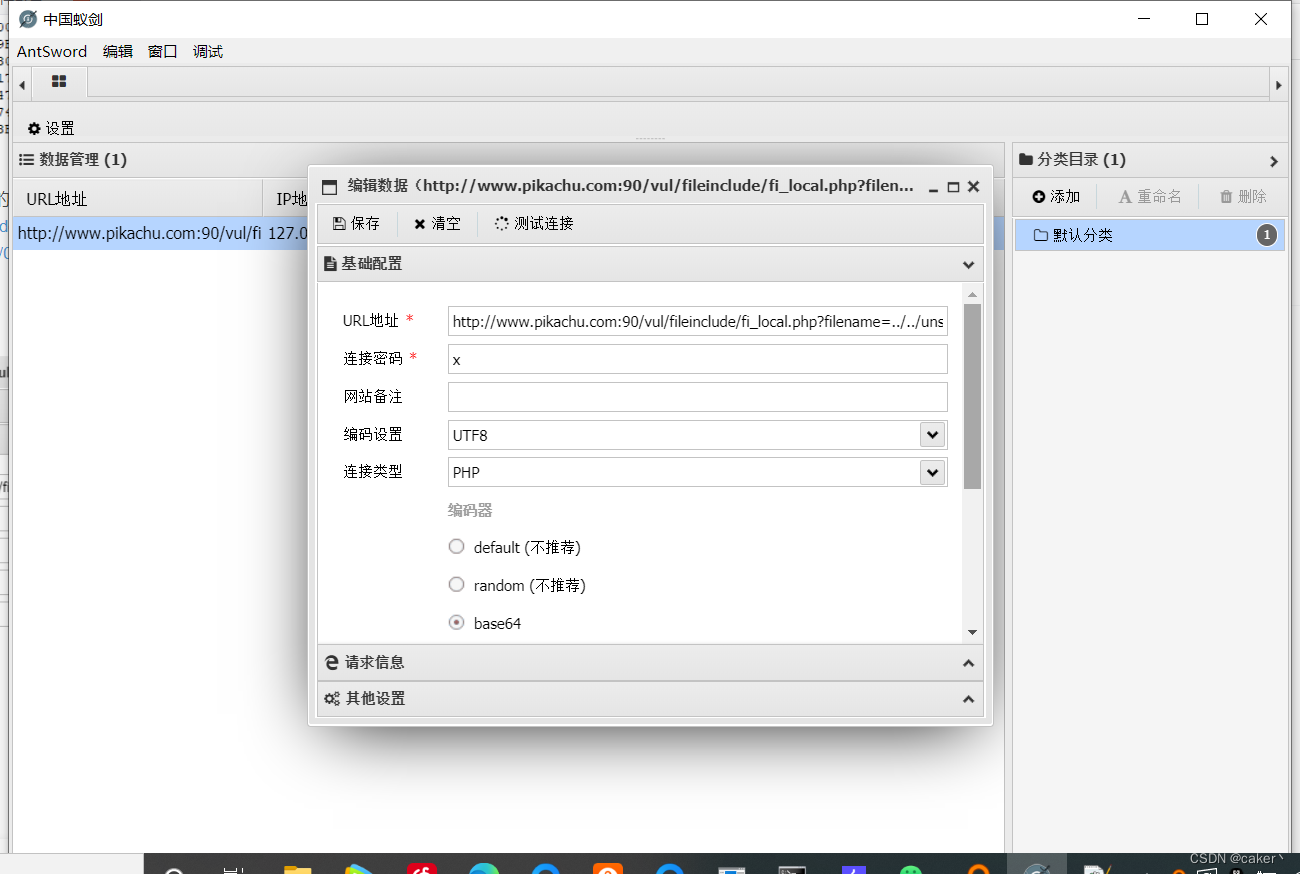Screen dimensions: 1300x874
Task: Click the dialog scrollbar down arrow
Action: tap(972, 632)
